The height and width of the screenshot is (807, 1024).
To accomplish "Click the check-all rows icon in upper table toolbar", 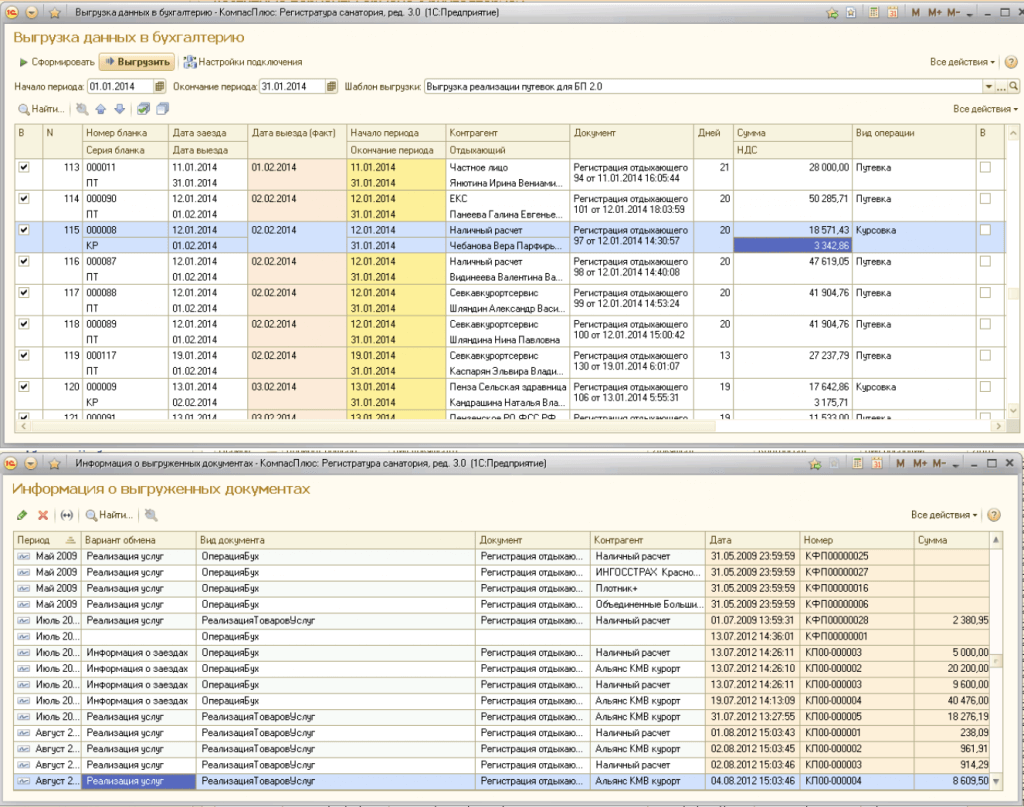I will click(143, 109).
